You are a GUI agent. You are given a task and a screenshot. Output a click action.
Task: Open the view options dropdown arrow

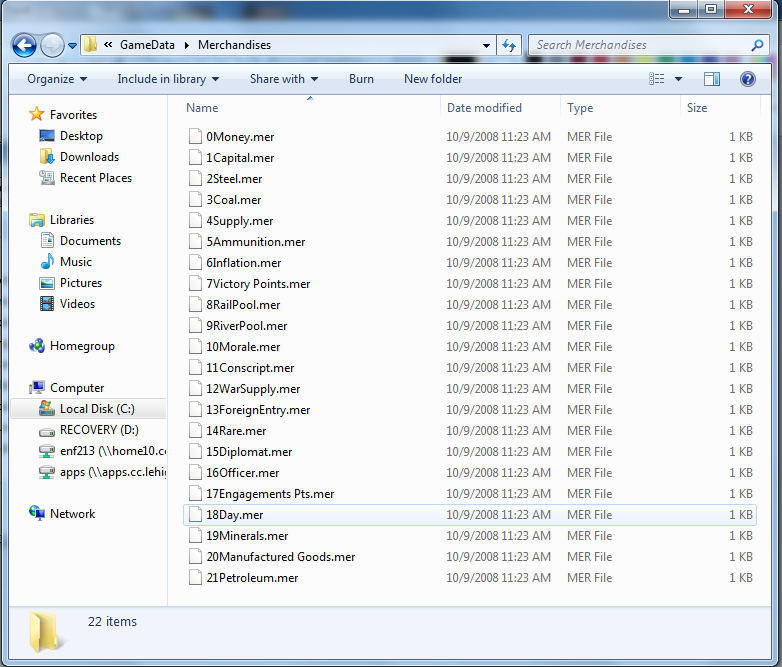(678, 79)
